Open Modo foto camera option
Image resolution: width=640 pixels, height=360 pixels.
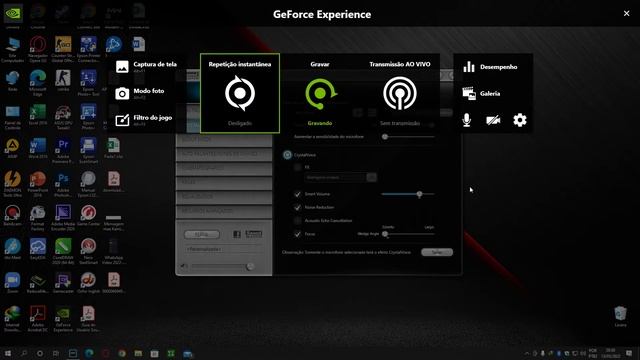click(140, 93)
